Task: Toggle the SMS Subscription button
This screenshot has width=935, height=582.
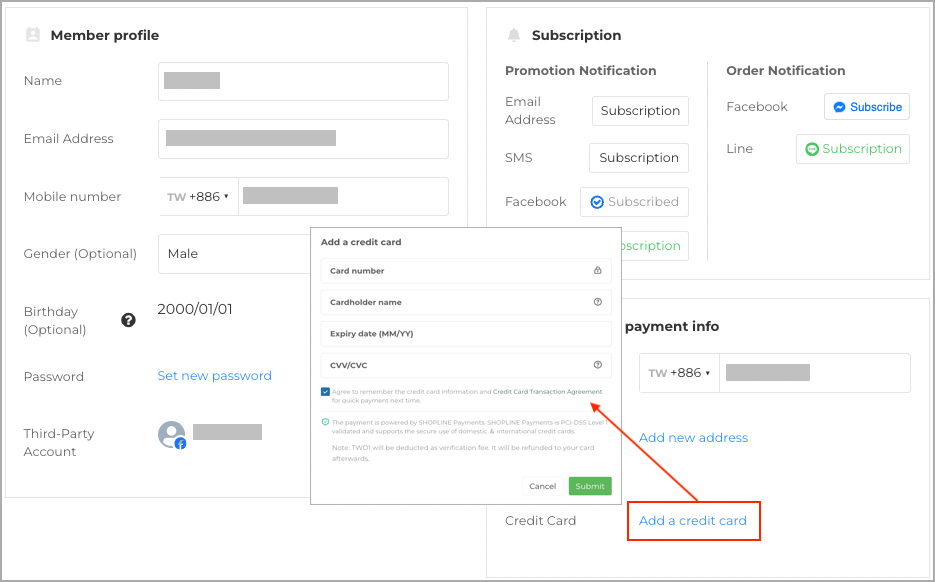Action: tap(639, 157)
